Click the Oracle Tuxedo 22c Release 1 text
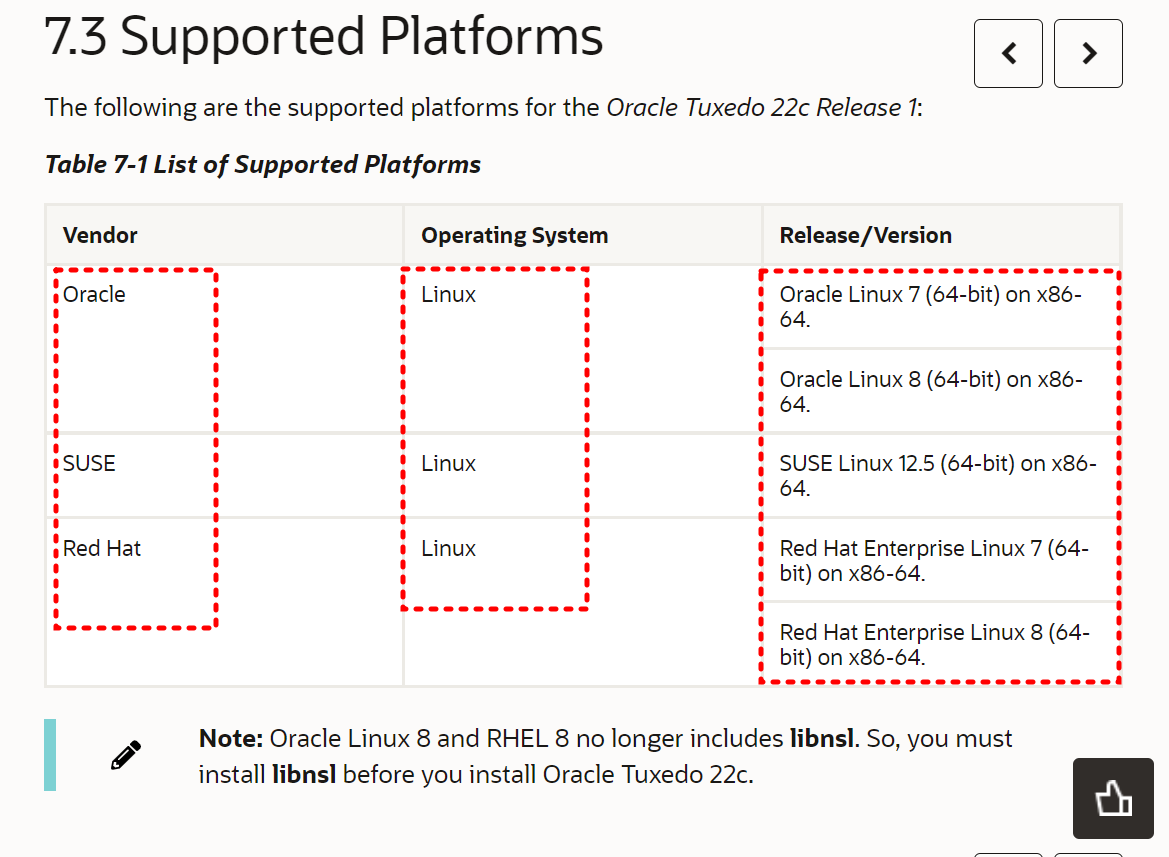This screenshot has width=1169, height=857. pyautogui.click(x=761, y=107)
